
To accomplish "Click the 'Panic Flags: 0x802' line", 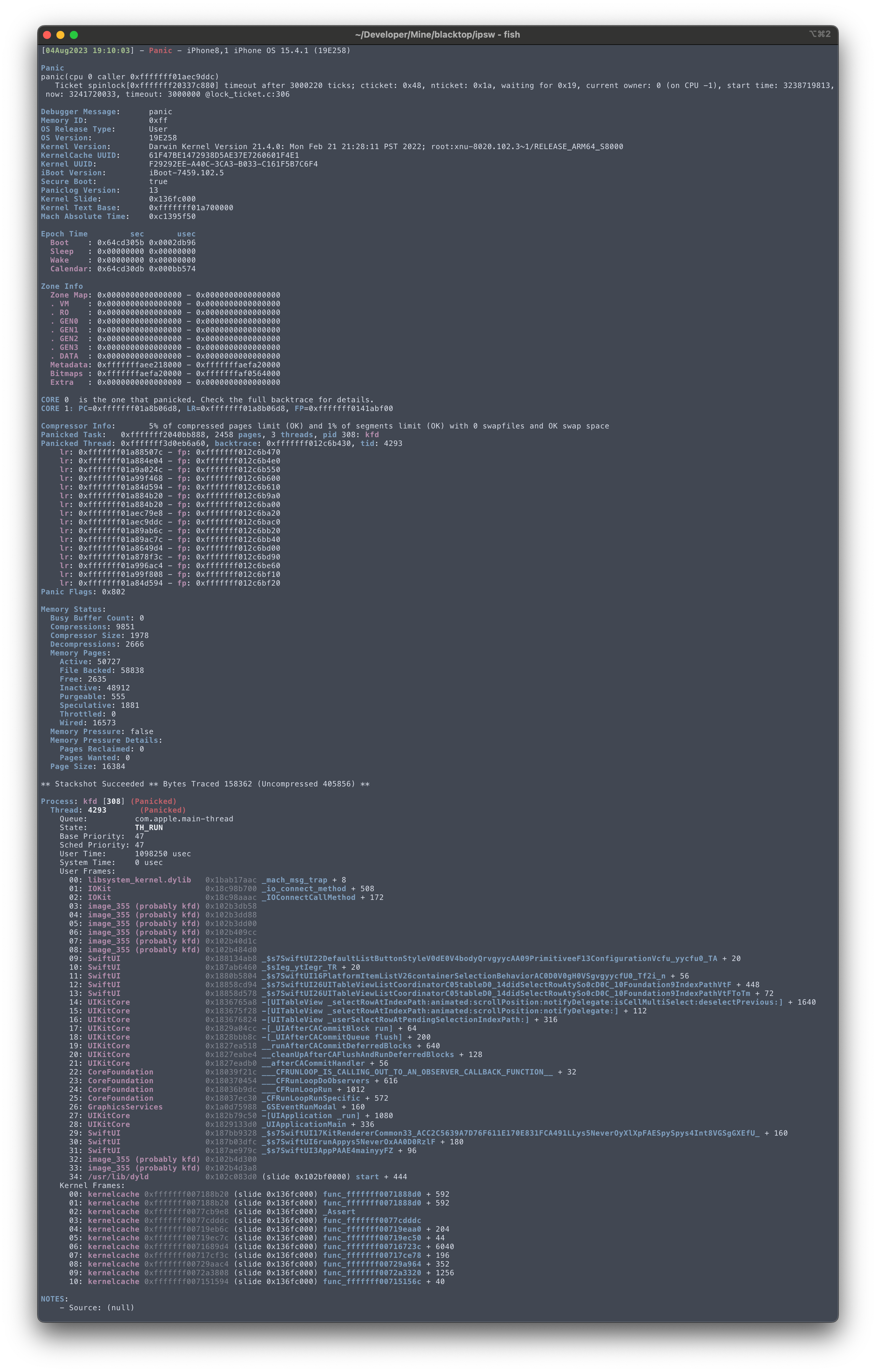I will point(83,592).
